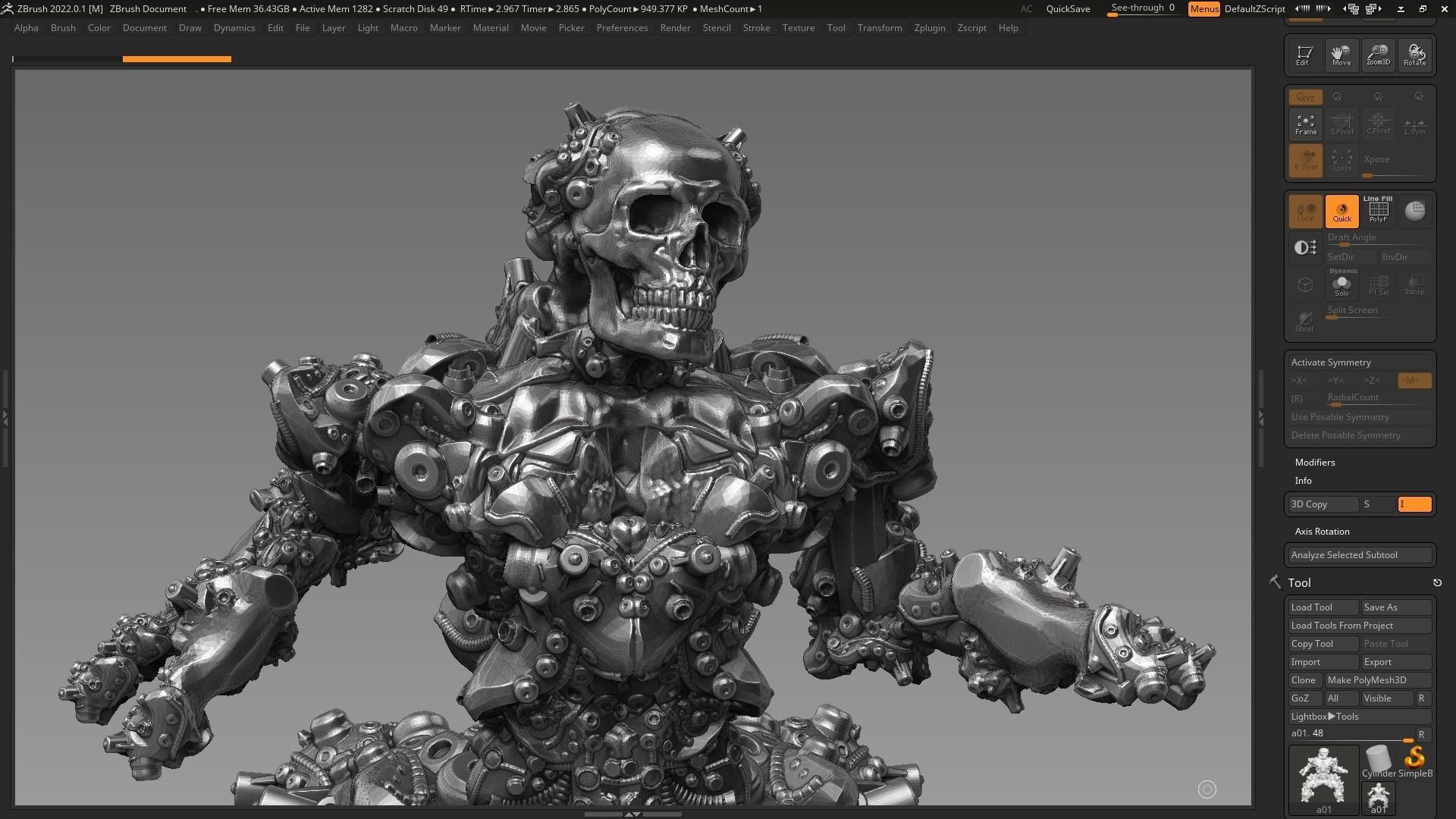Screen dimensions: 1456x819
Task: Expand the Modifiers section
Action: tap(1315, 463)
